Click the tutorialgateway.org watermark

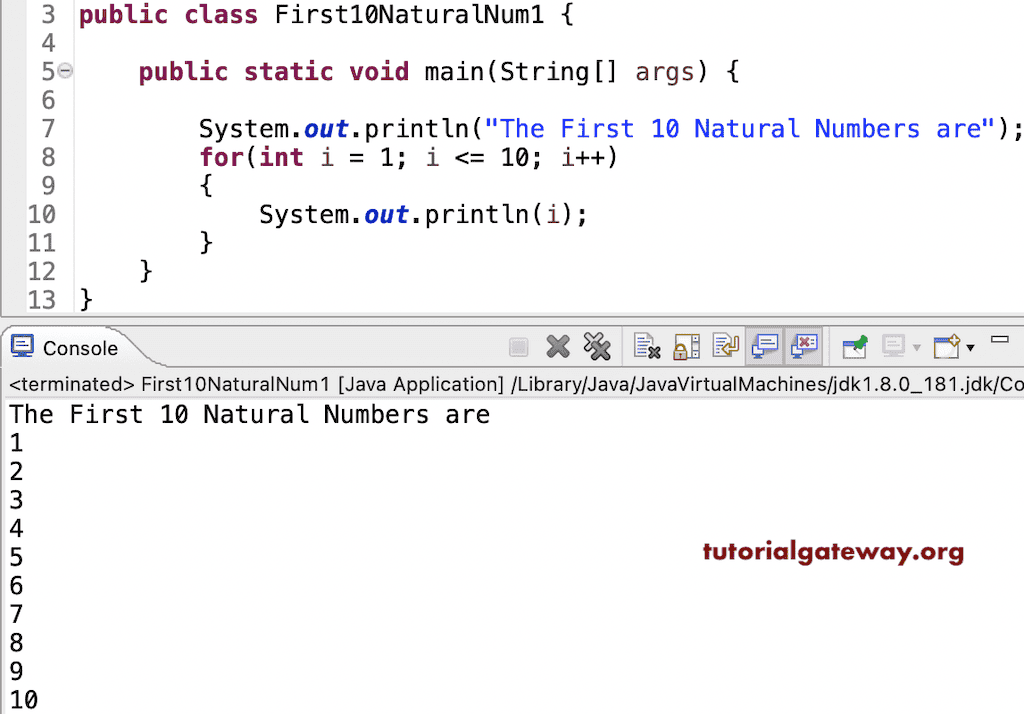pos(833,550)
